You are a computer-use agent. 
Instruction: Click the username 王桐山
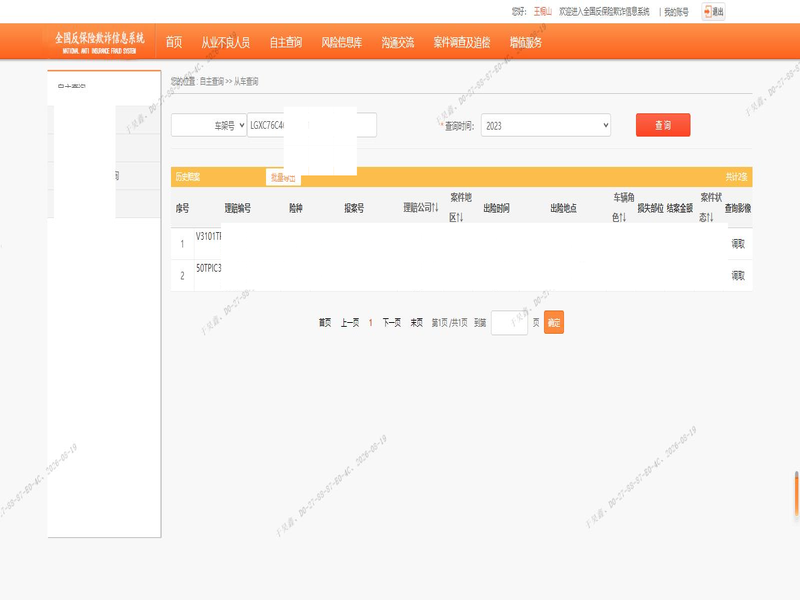(x=542, y=11)
